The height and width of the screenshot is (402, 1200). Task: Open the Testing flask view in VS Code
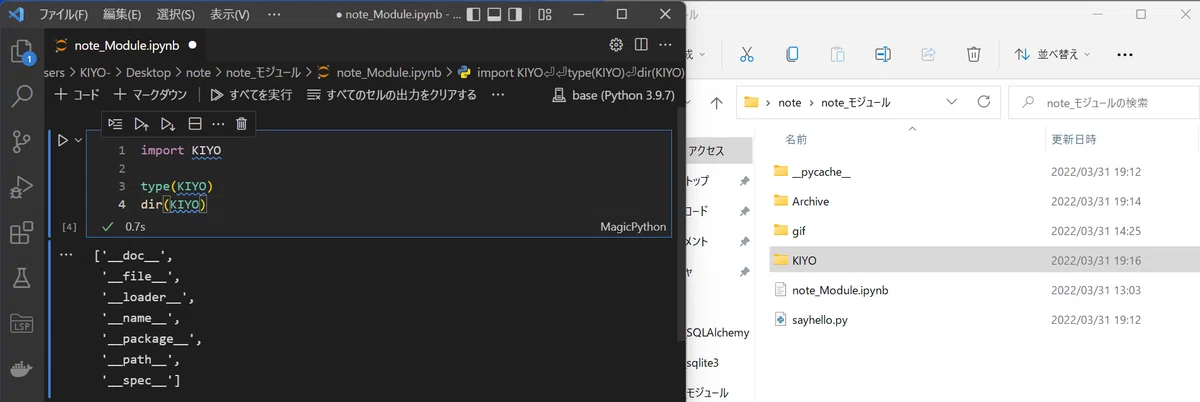[x=21, y=278]
